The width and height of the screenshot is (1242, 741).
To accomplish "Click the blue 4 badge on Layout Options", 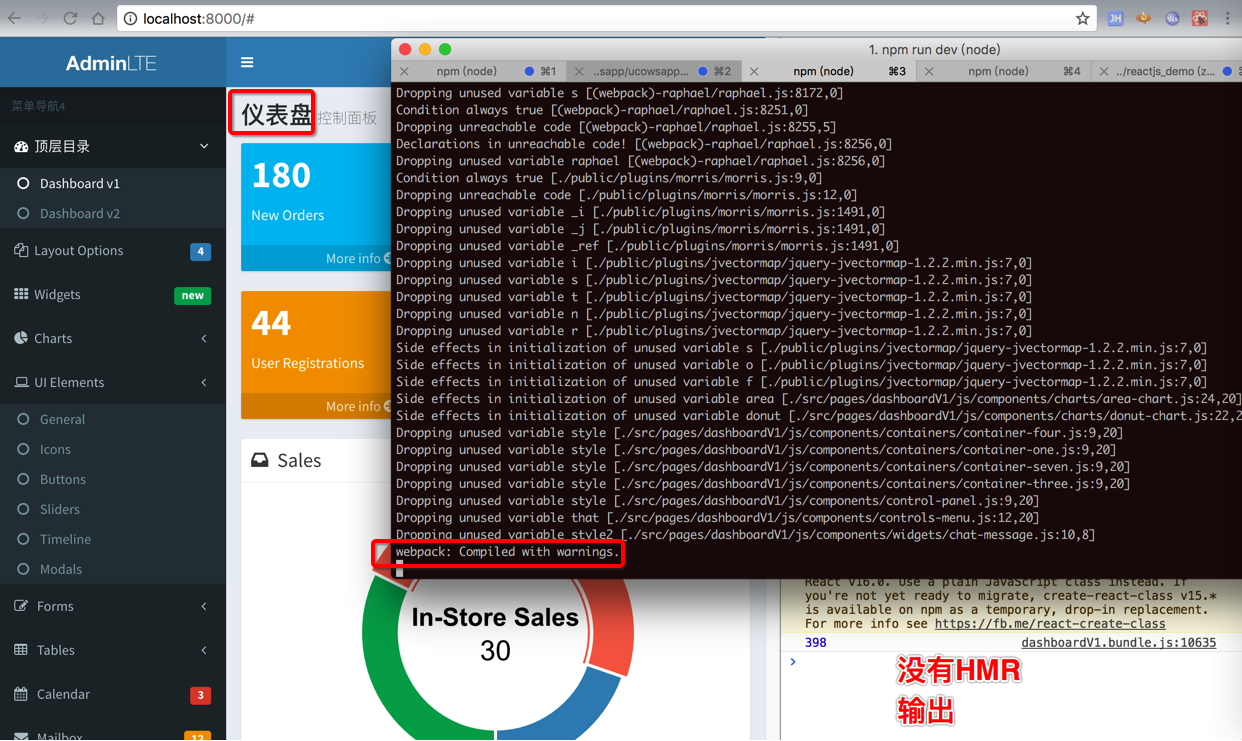I will pos(200,251).
